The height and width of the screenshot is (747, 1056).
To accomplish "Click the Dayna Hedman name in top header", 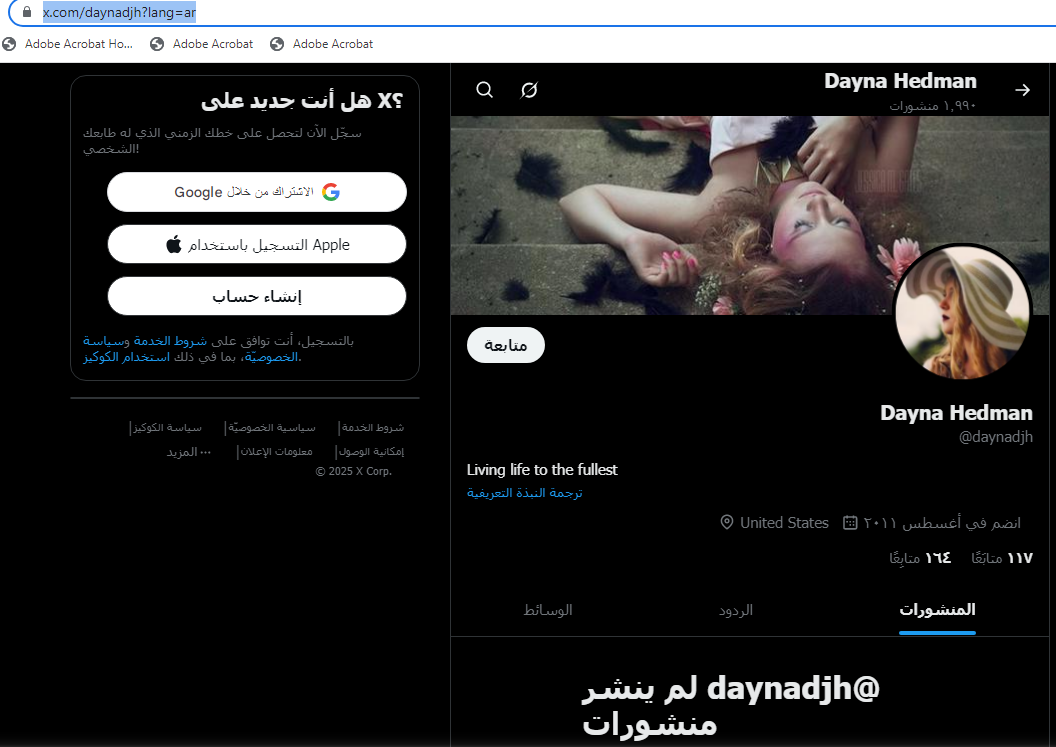I will click(900, 81).
